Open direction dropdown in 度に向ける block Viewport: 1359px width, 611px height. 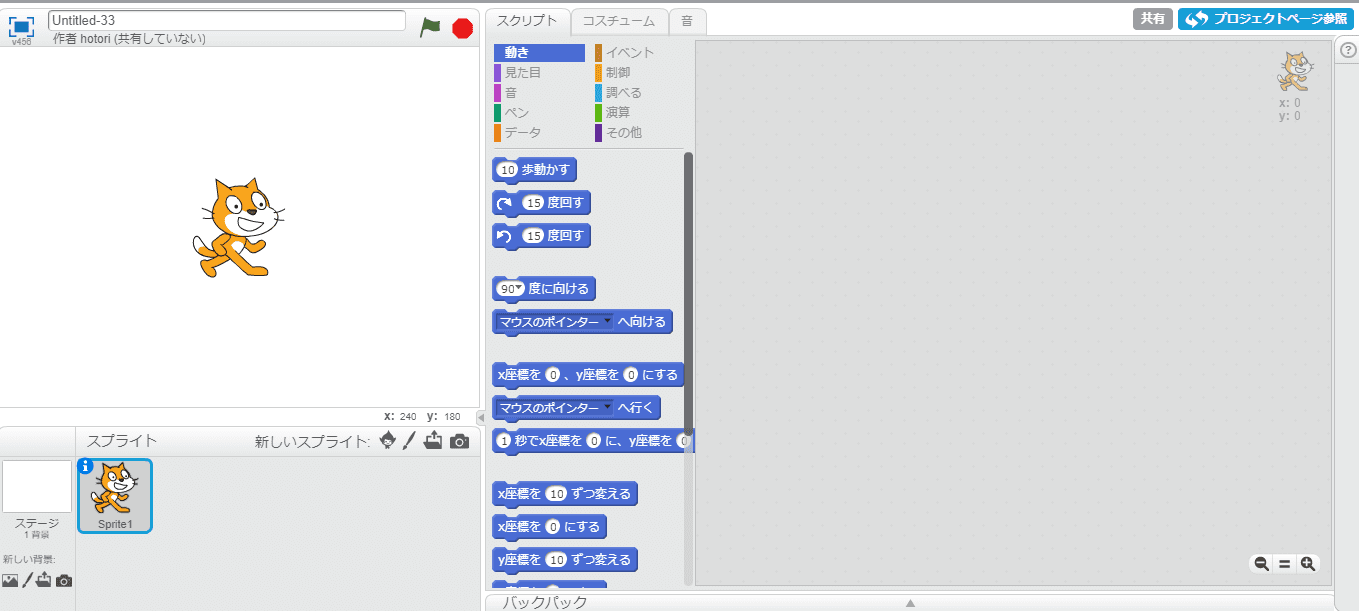pos(520,289)
